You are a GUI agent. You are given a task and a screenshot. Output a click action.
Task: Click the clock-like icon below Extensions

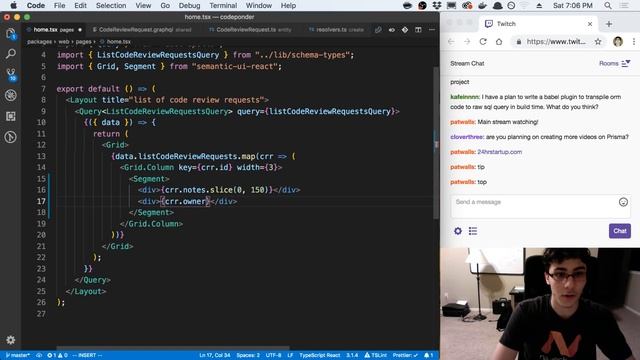tap(11, 137)
